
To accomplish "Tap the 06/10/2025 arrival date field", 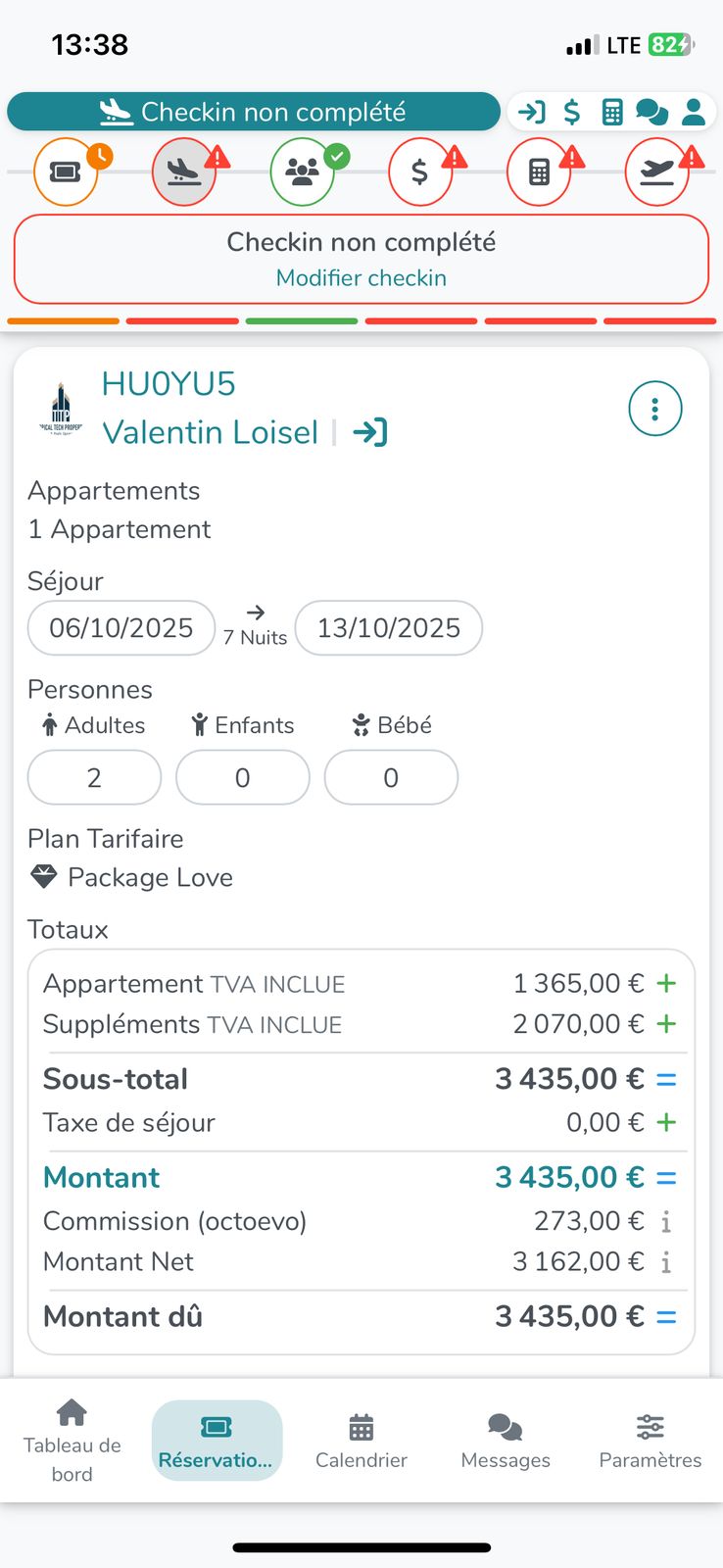I will pyautogui.click(x=121, y=628).
